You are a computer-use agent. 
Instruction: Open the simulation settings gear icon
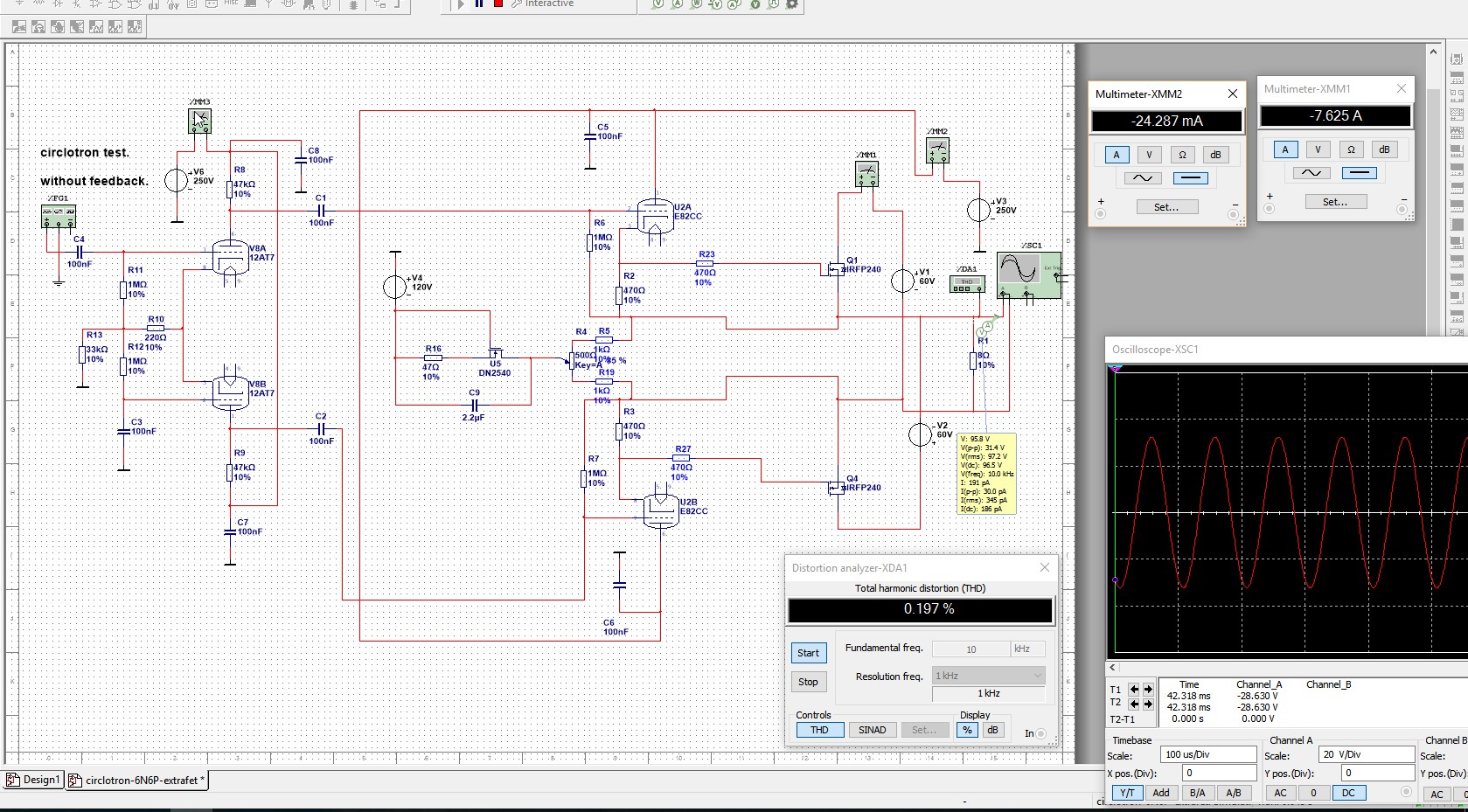coord(792,3)
